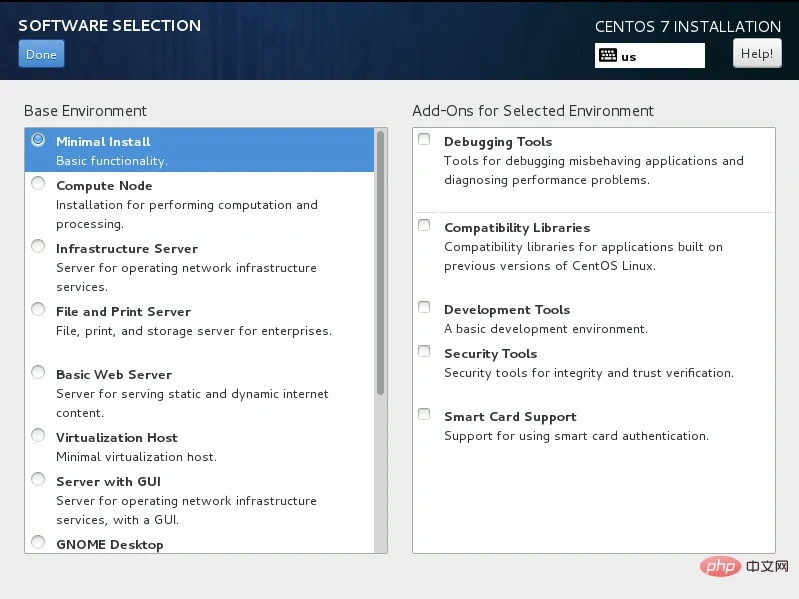Screen dimensions: 799x599
Task: Click the us keyboard layout field
Action: pyautogui.click(x=650, y=56)
